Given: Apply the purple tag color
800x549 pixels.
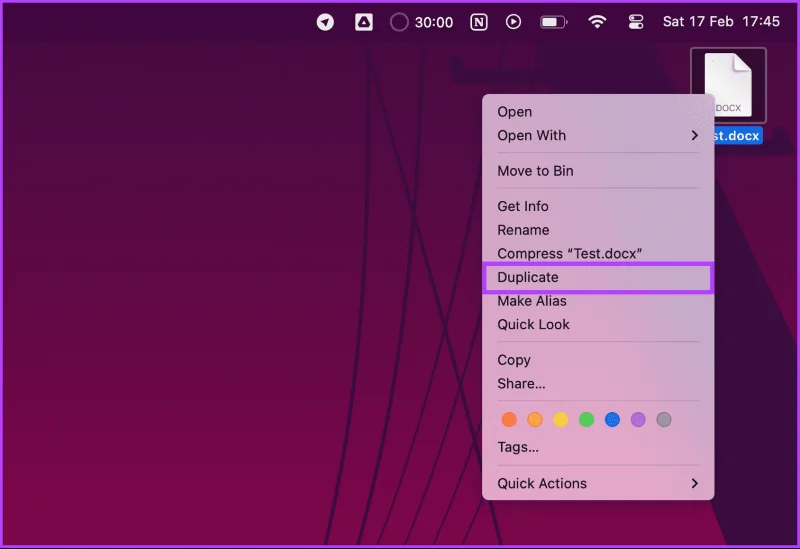Looking at the screenshot, I should point(638,420).
